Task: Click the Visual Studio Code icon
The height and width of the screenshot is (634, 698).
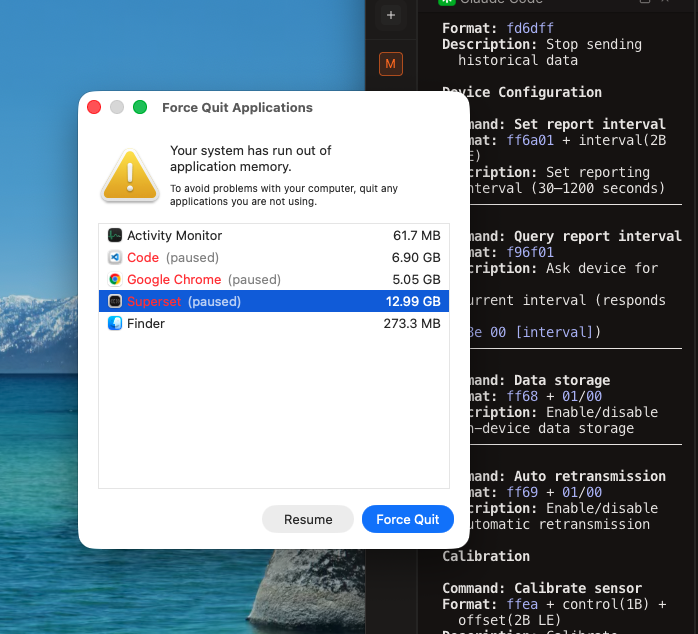Action: point(115,257)
